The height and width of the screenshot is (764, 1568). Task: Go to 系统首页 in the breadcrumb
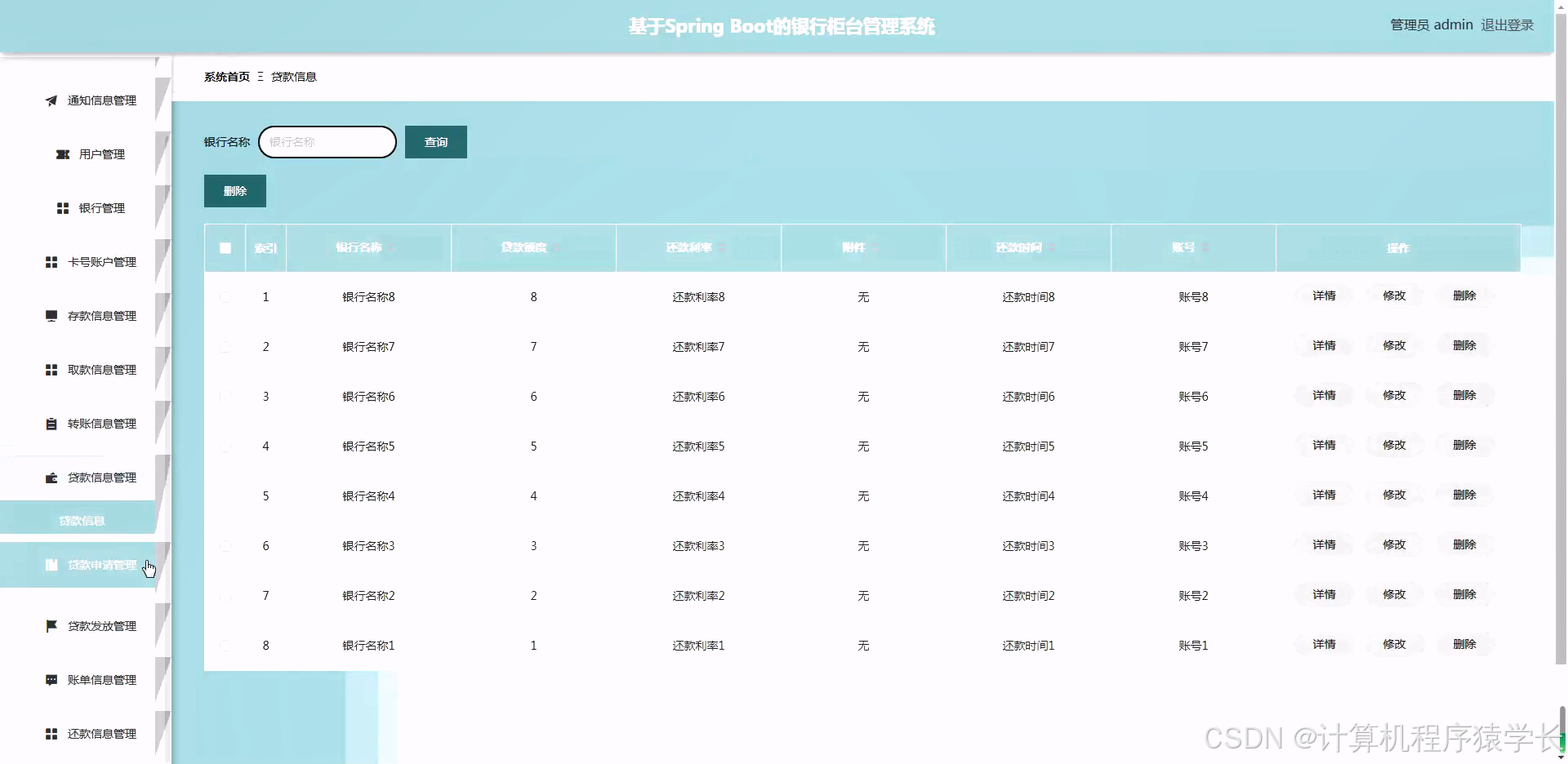pyautogui.click(x=227, y=77)
